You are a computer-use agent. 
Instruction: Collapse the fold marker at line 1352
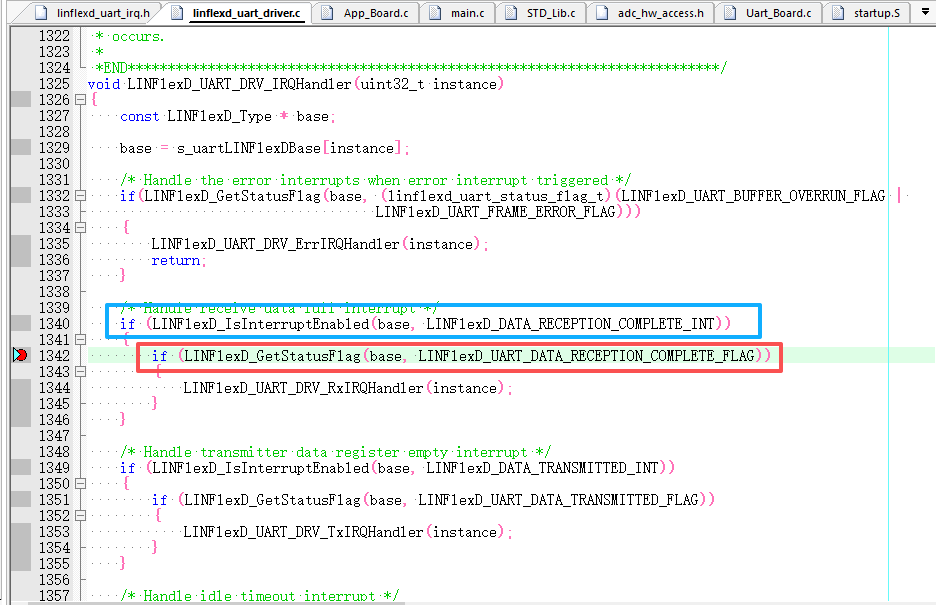pyautogui.click(x=81, y=515)
